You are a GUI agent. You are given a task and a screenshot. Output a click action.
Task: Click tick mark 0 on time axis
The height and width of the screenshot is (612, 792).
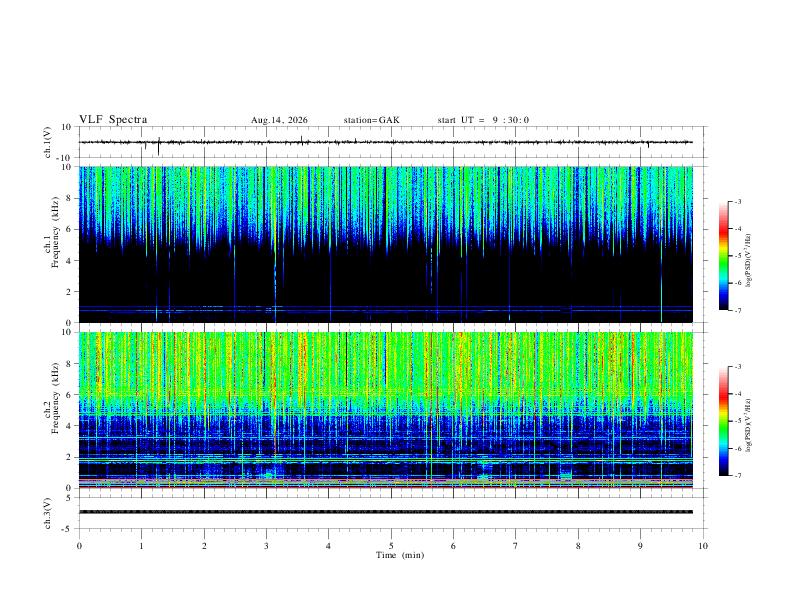click(x=79, y=546)
